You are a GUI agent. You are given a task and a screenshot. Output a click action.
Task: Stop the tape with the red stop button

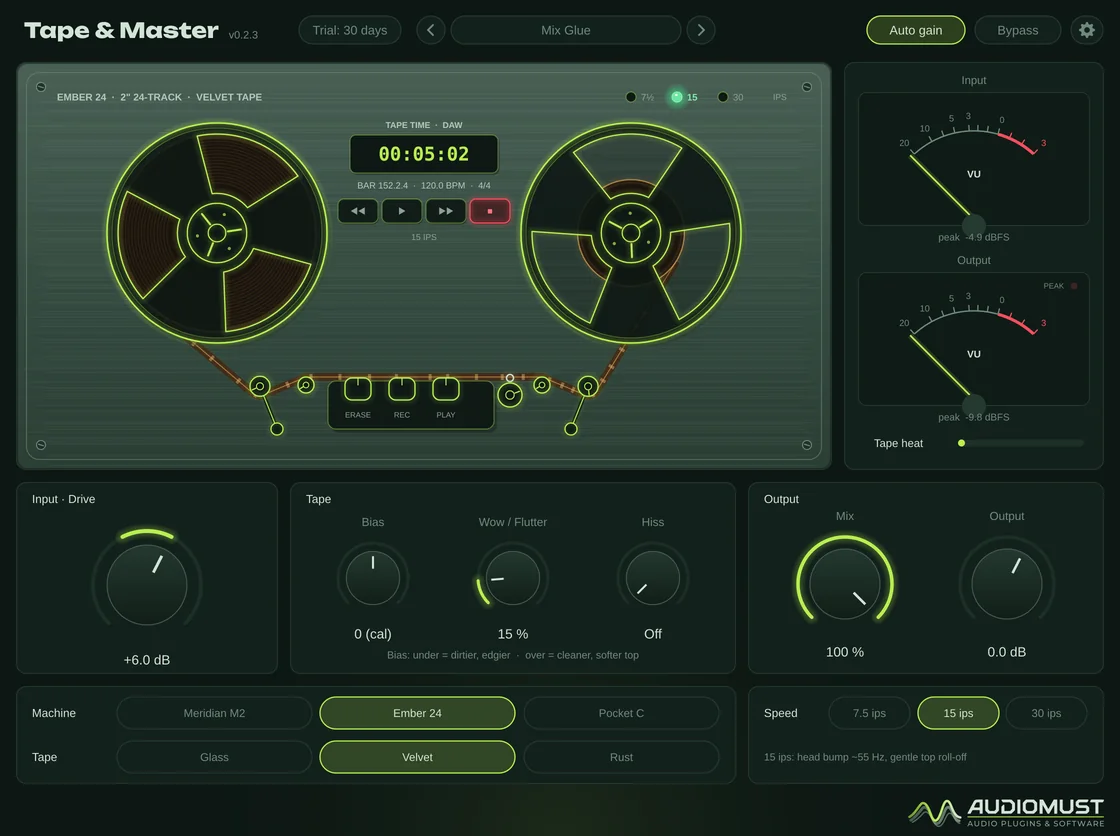(x=490, y=211)
